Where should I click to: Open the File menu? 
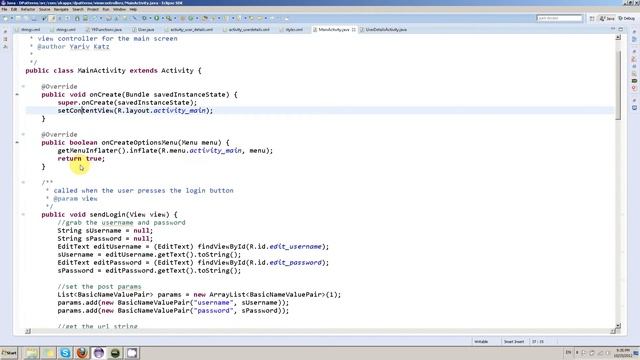(x=4, y=9)
